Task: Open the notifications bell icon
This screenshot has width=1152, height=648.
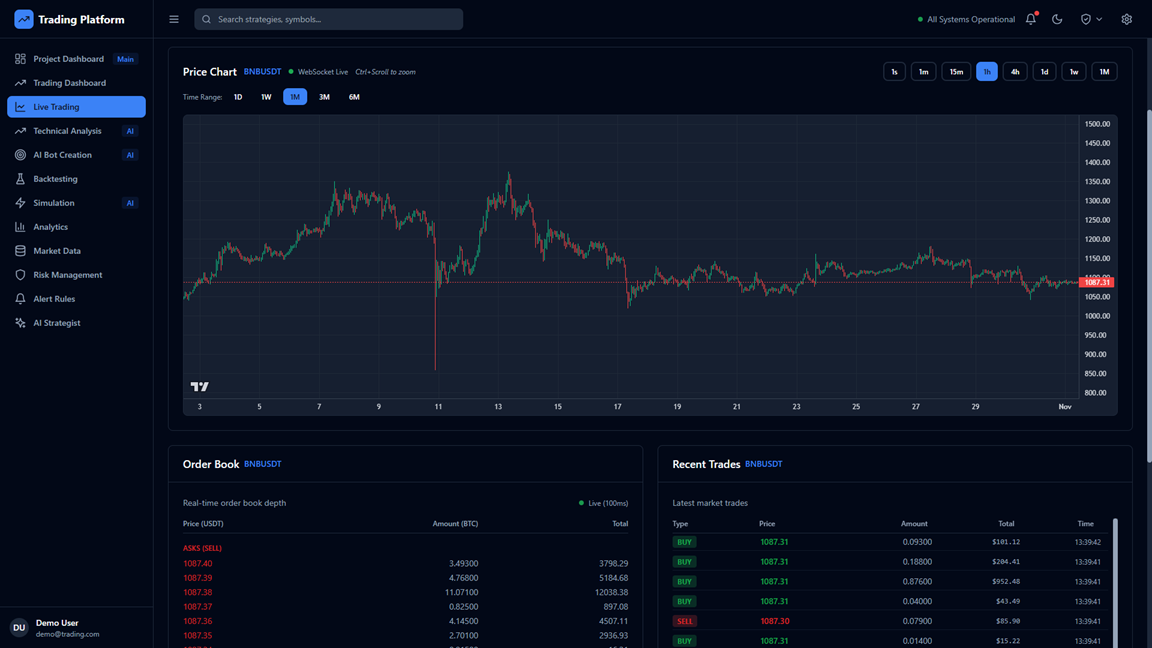Action: [x=1031, y=19]
